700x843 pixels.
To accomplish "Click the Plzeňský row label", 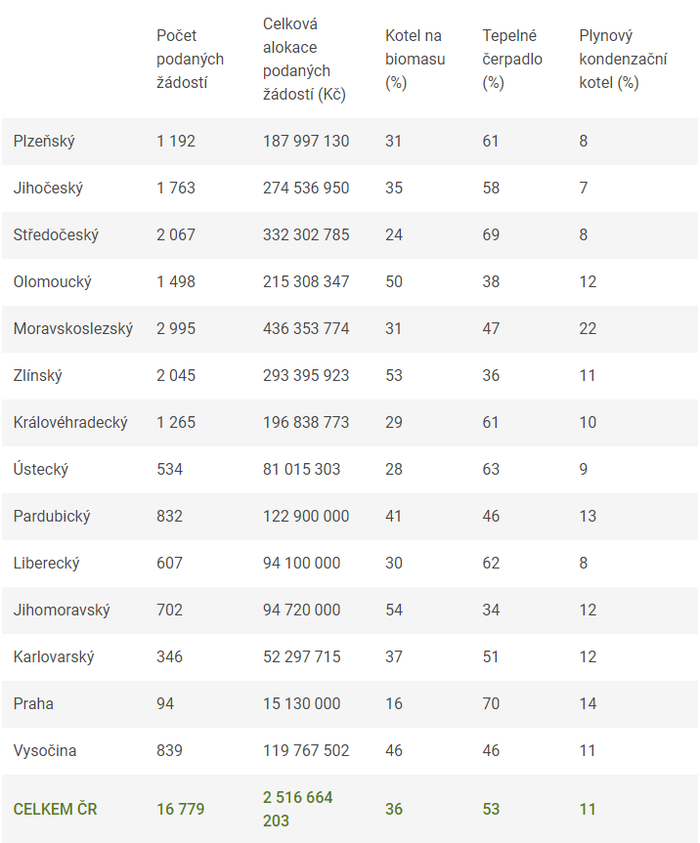I will point(44,141).
